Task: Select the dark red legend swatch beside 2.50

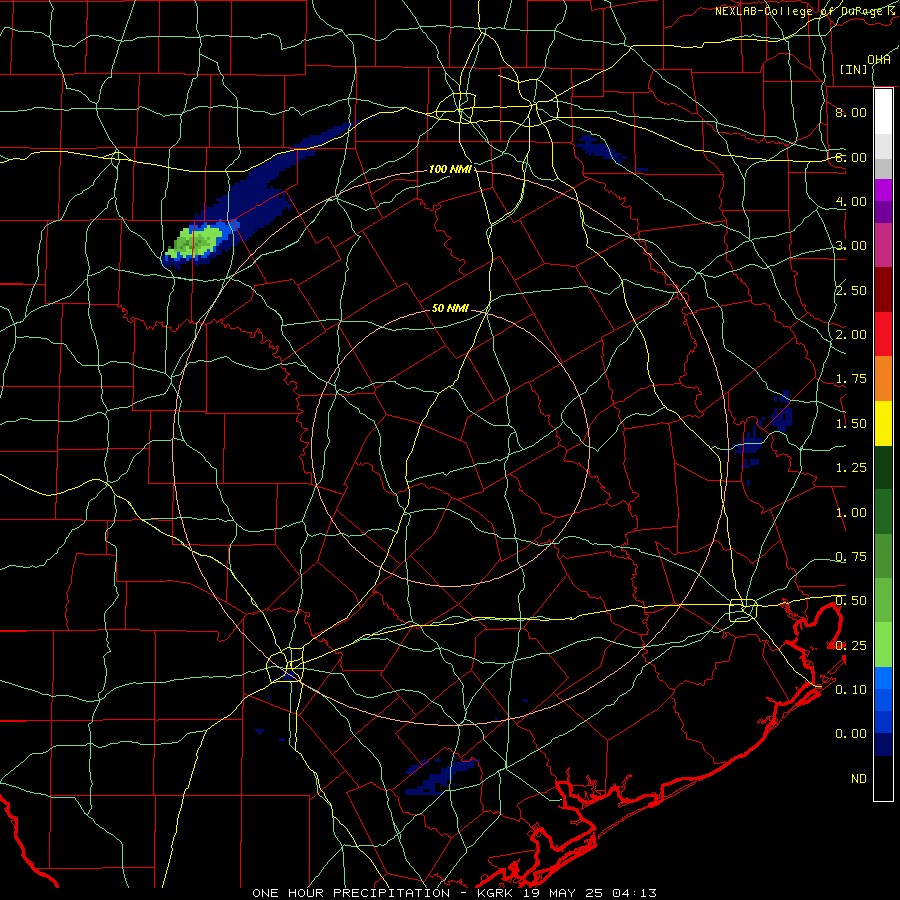Action: tap(883, 290)
